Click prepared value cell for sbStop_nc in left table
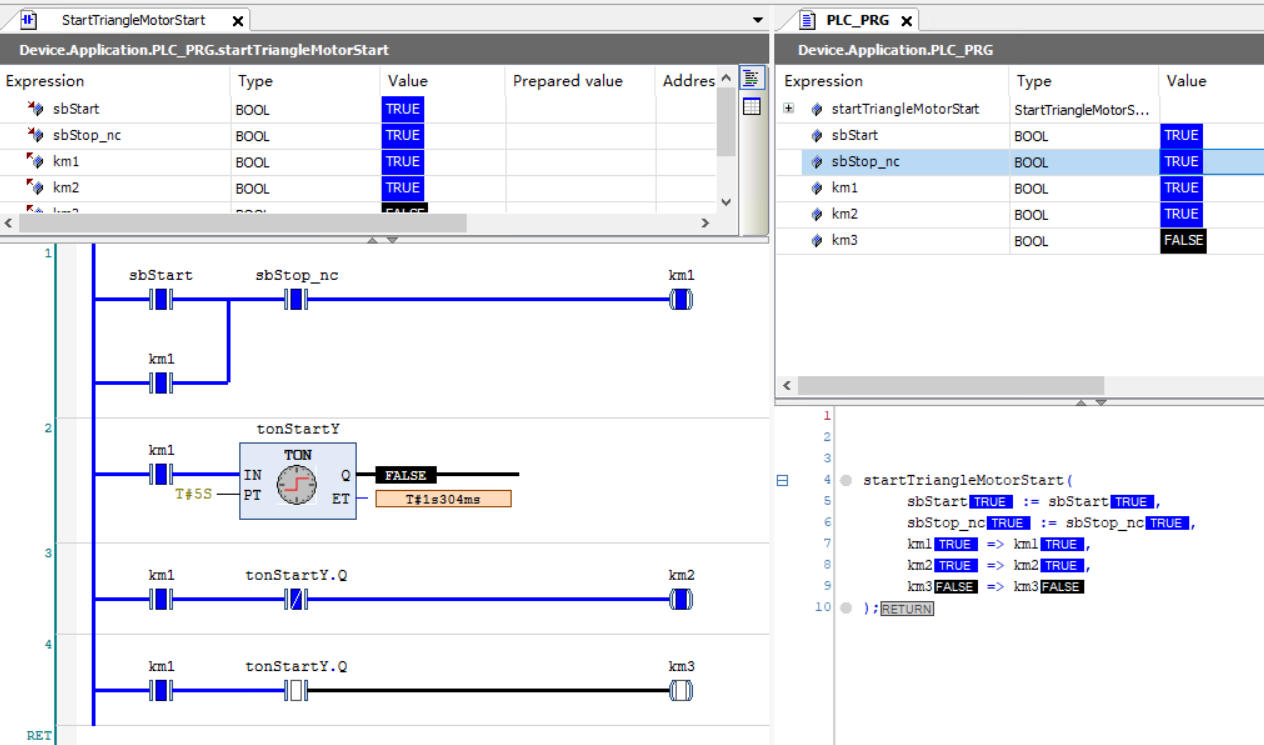1264x745 pixels. tap(580, 135)
